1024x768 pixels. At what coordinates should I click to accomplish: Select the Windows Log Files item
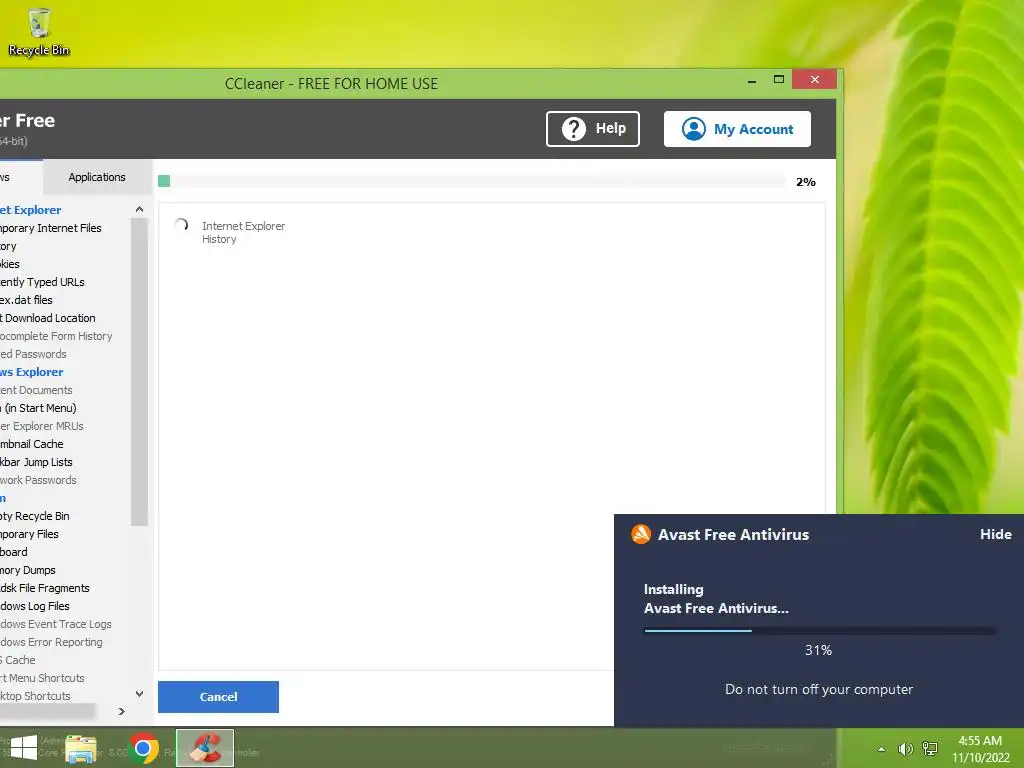point(35,606)
